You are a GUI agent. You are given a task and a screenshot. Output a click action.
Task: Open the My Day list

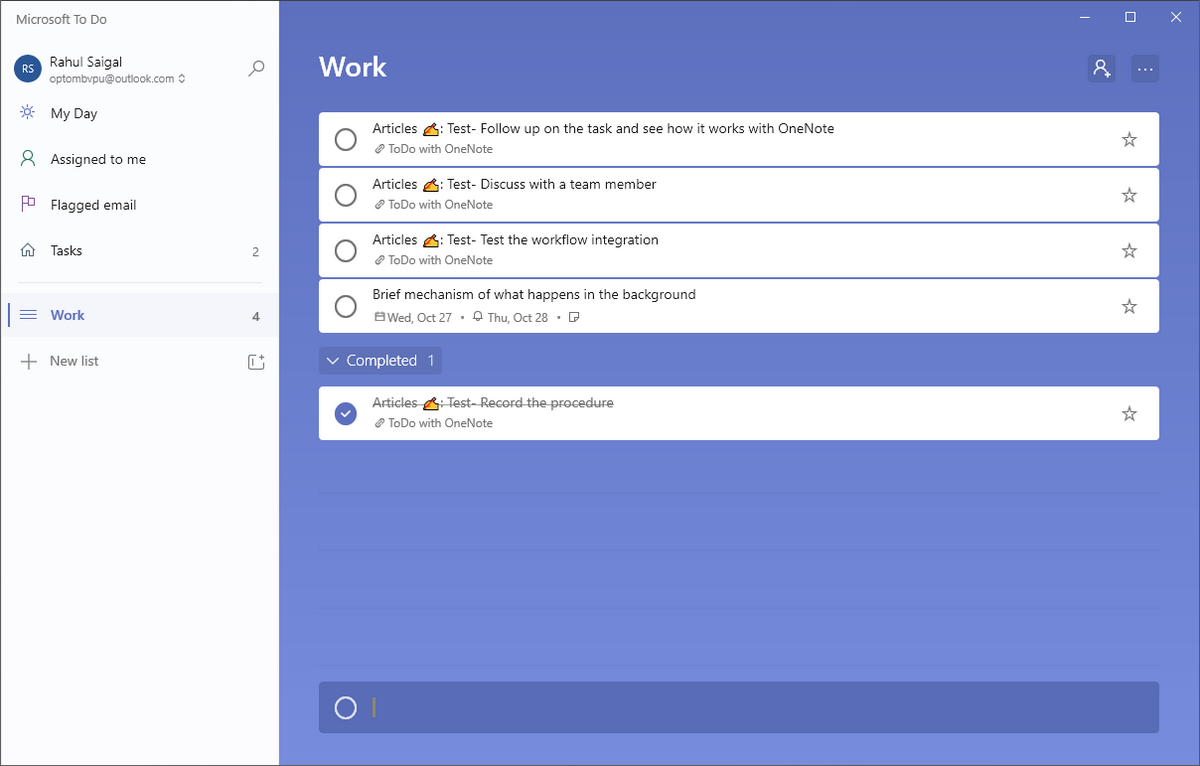pos(140,113)
